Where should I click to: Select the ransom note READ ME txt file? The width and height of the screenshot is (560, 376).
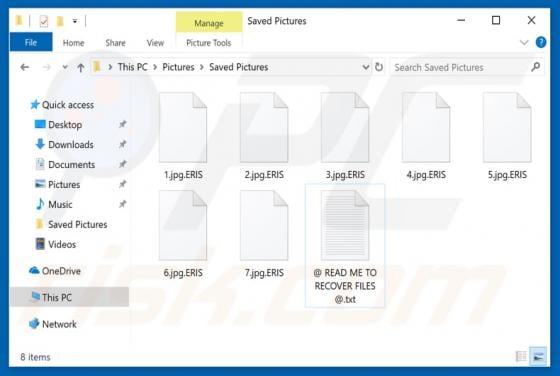[345, 246]
